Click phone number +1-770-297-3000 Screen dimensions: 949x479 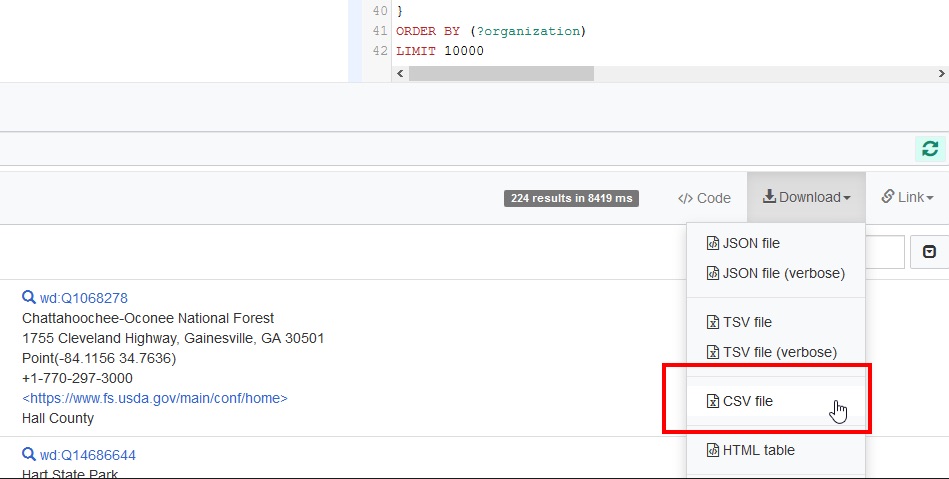(77, 378)
